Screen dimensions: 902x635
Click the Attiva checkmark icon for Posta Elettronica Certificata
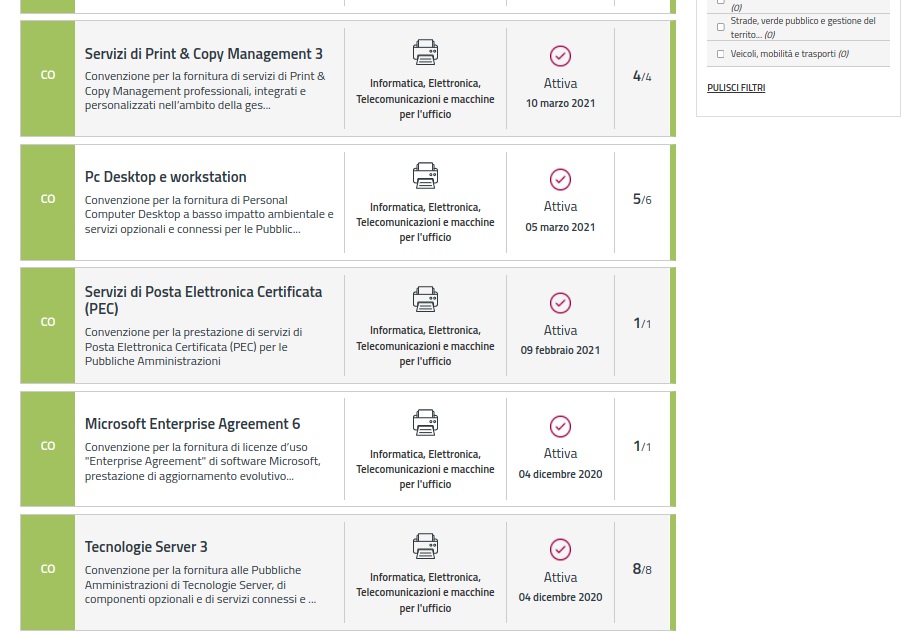click(x=560, y=303)
